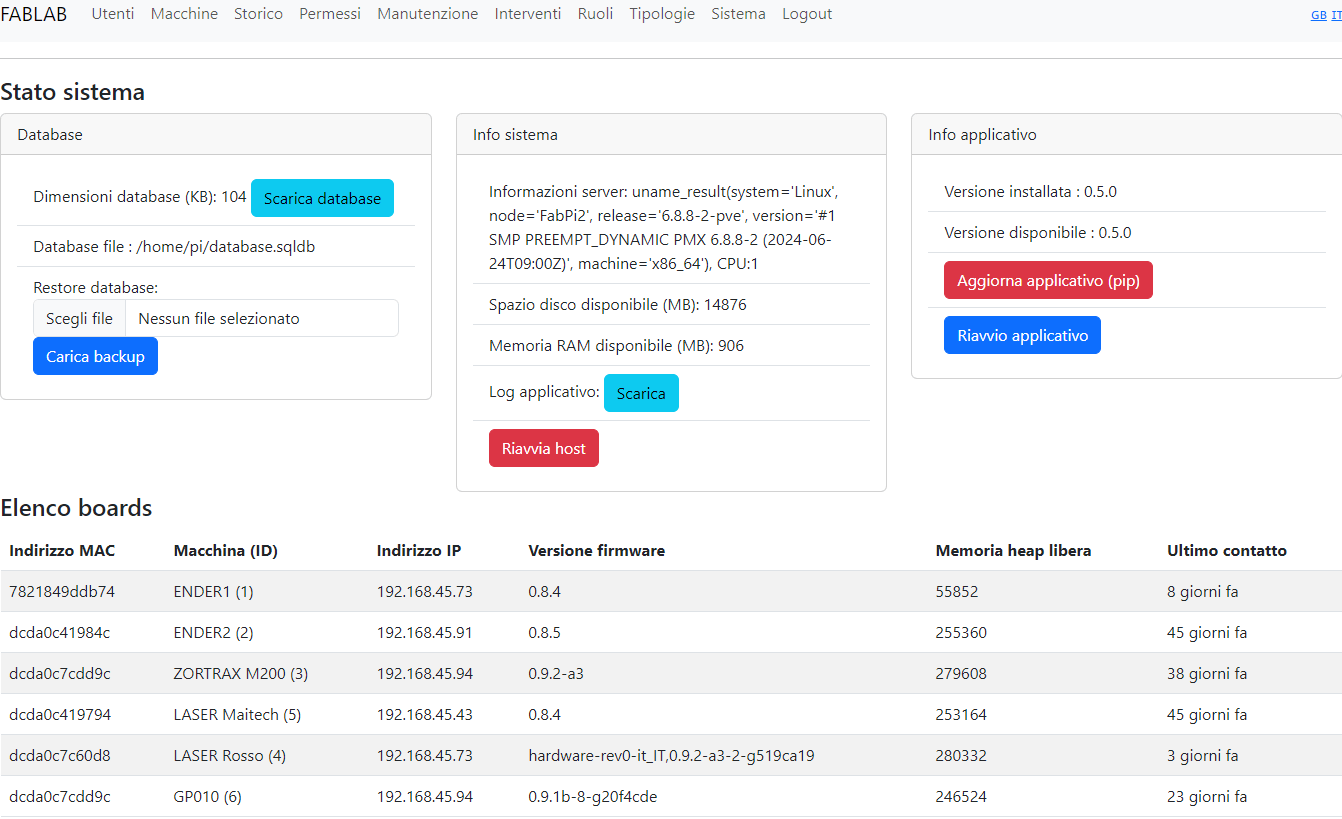Click the Scarica database button
Screen dimensions: 1342x819
322,198
